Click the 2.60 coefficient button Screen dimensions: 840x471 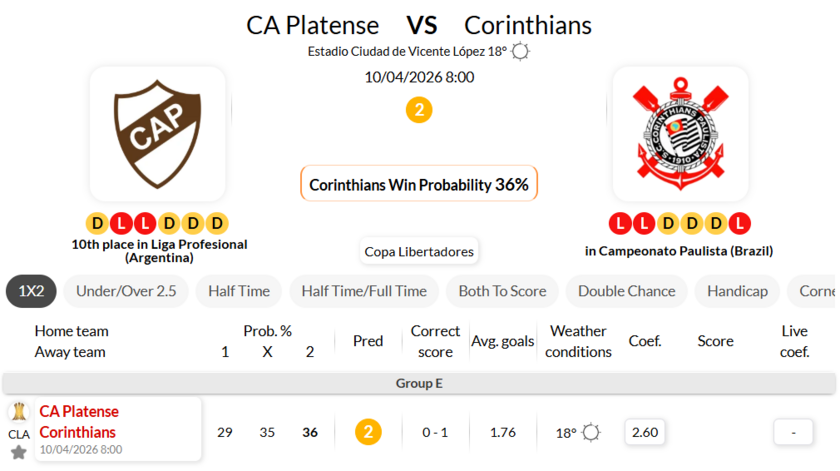click(645, 432)
